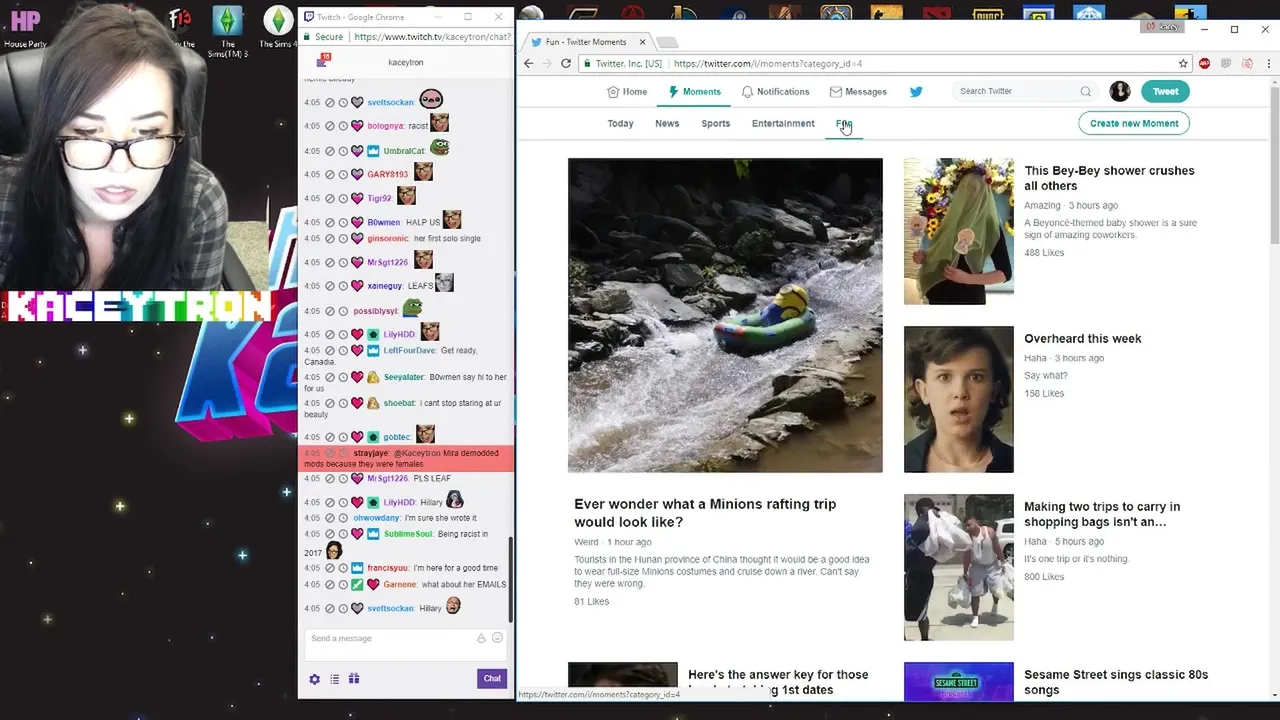Click the gift icon below the chat box
The height and width of the screenshot is (720, 1280).
click(354, 679)
